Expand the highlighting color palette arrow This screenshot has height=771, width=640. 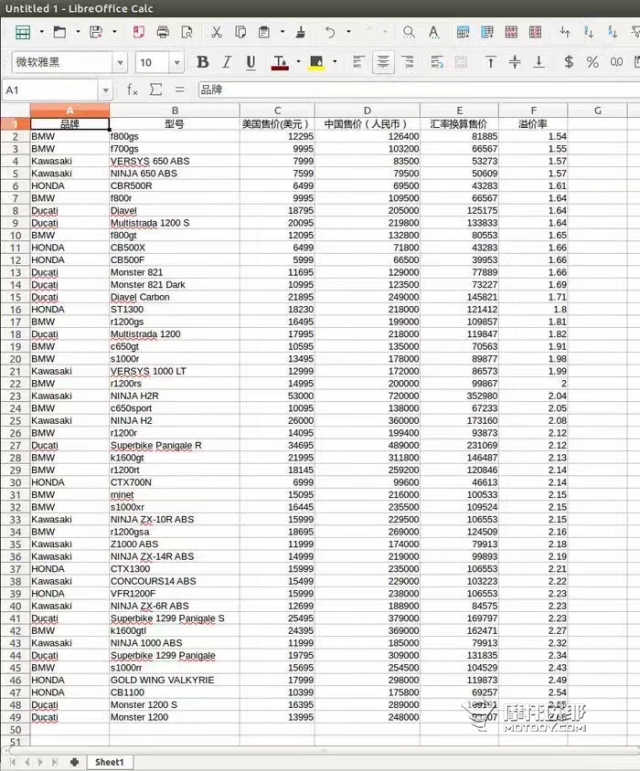coord(335,62)
